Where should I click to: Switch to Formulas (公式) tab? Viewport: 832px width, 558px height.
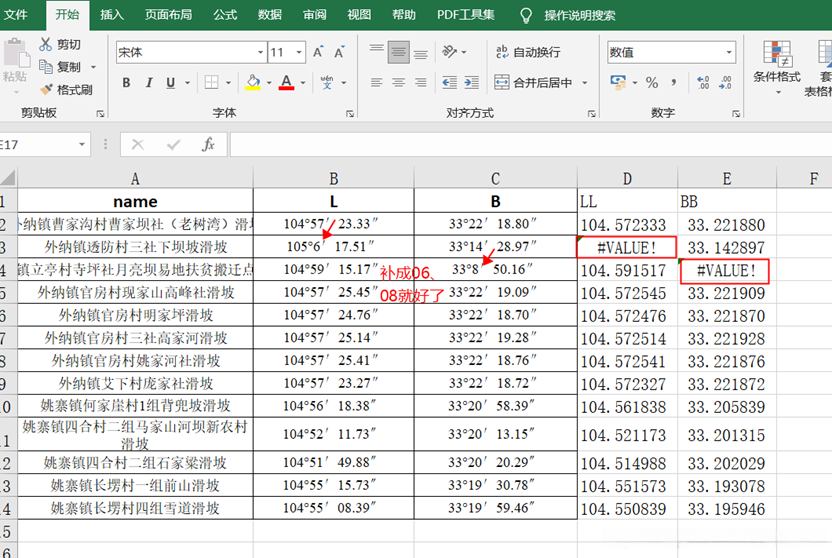pos(225,15)
